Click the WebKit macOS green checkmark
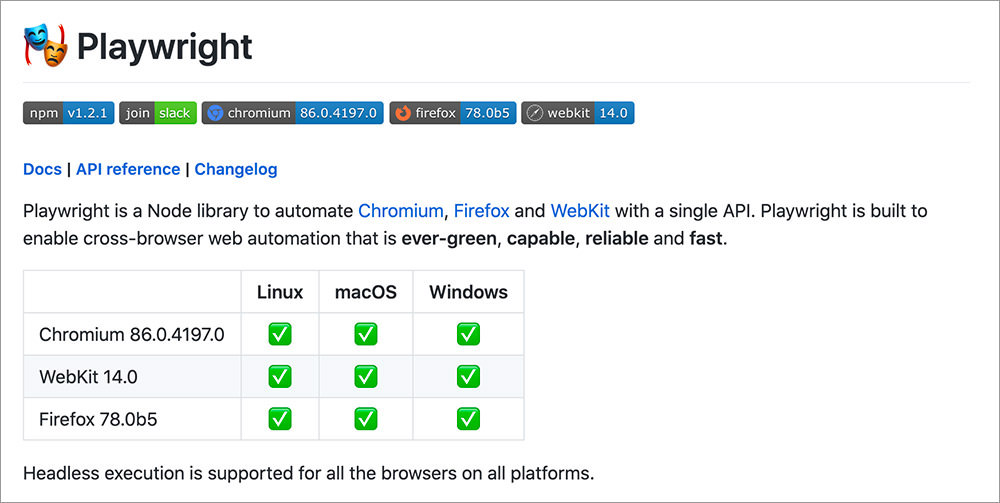 click(366, 376)
